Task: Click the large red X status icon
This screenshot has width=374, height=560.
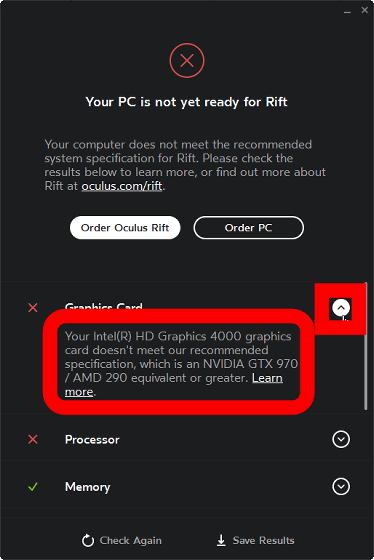Action: [x=187, y=60]
